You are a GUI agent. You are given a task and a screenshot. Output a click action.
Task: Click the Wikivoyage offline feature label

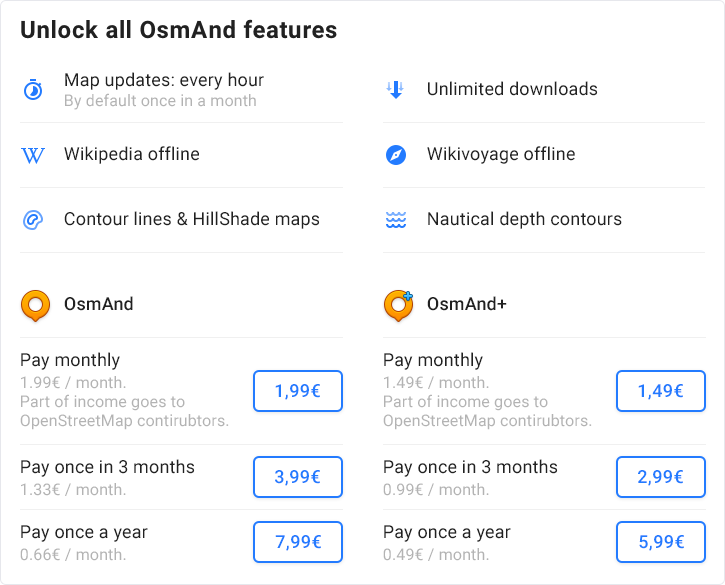pyautogui.click(x=501, y=154)
